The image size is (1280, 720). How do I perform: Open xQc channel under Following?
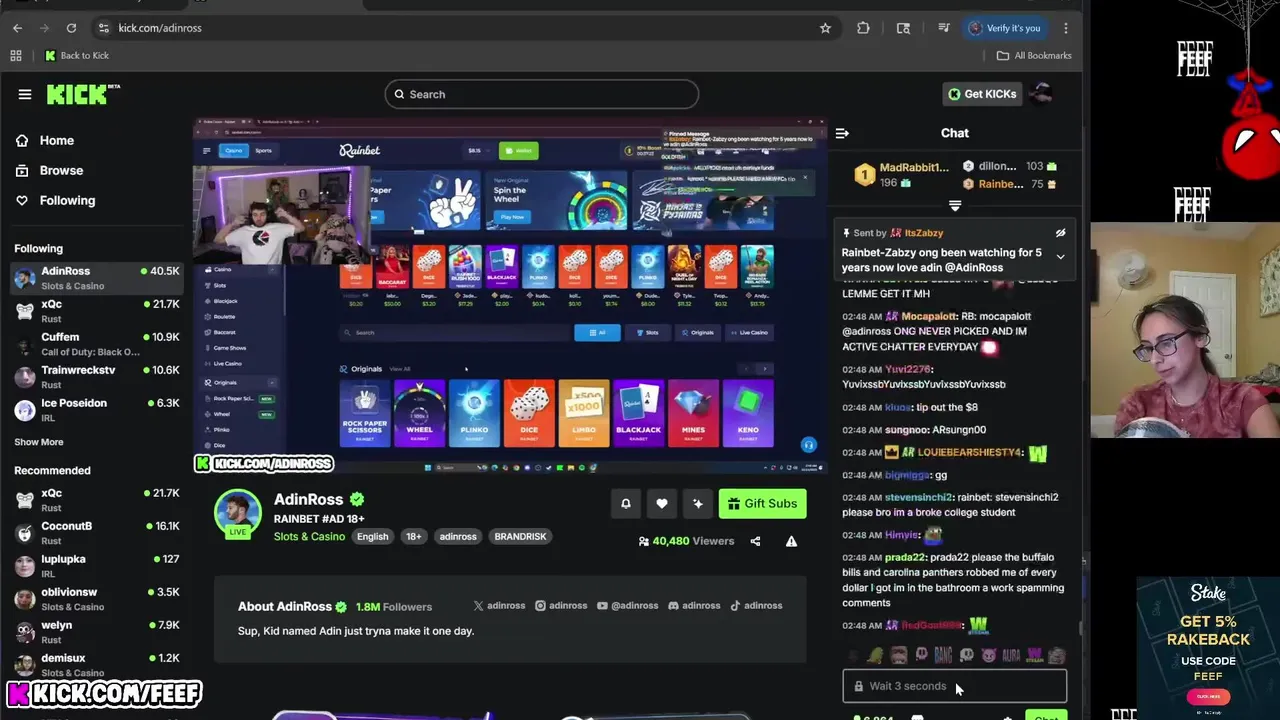click(x=97, y=311)
